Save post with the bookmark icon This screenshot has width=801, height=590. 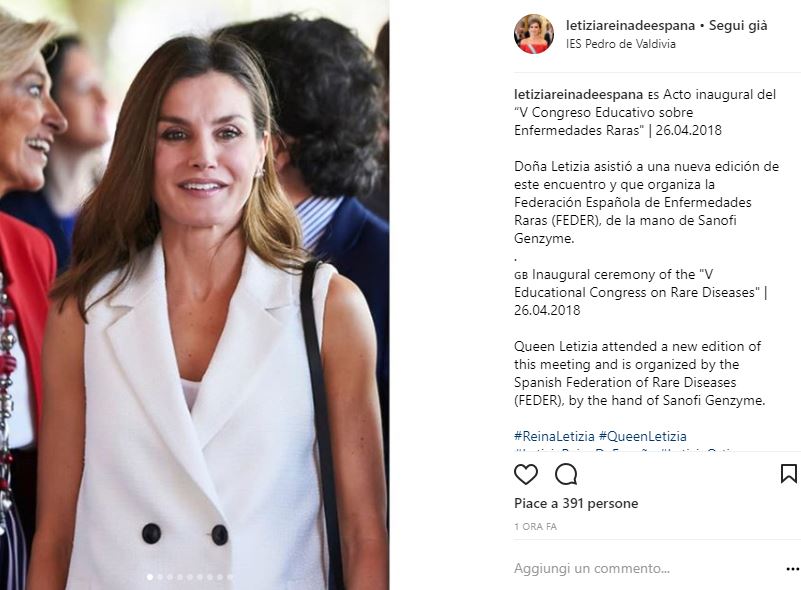click(x=789, y=474)
